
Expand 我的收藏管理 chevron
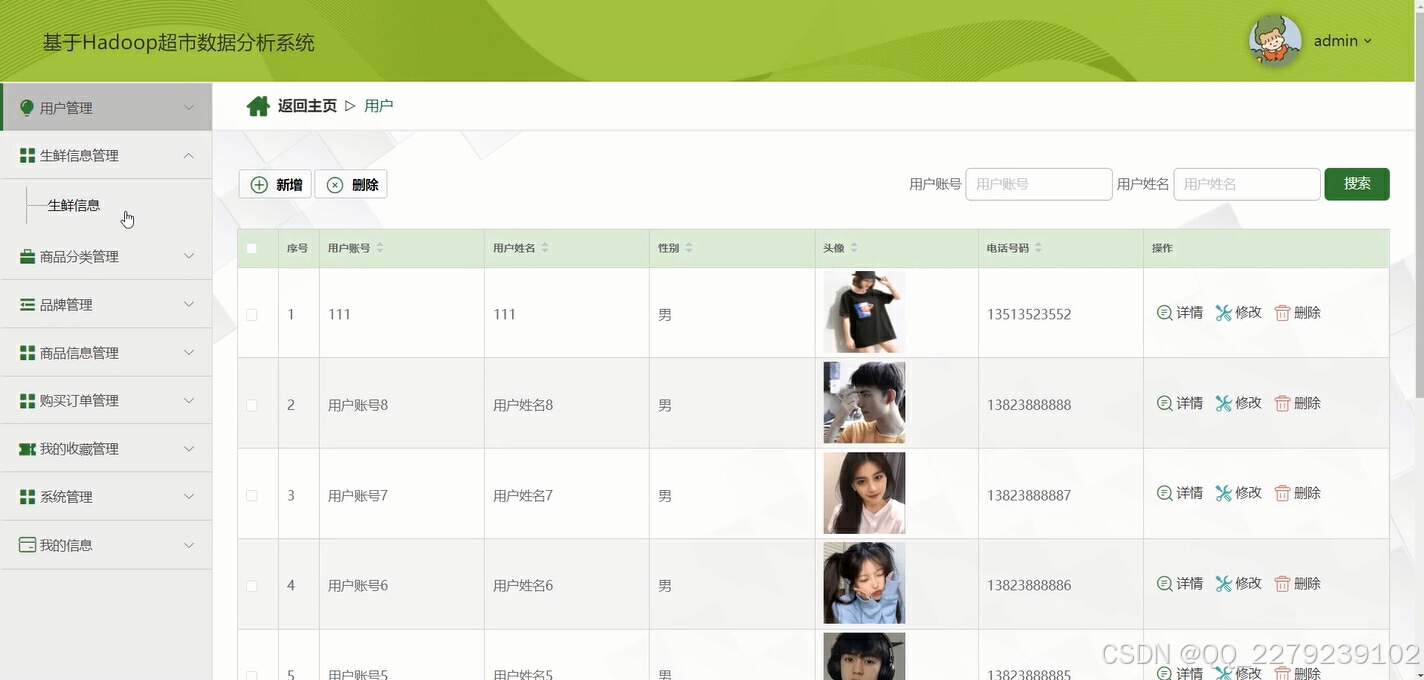[x=189, y=449]
